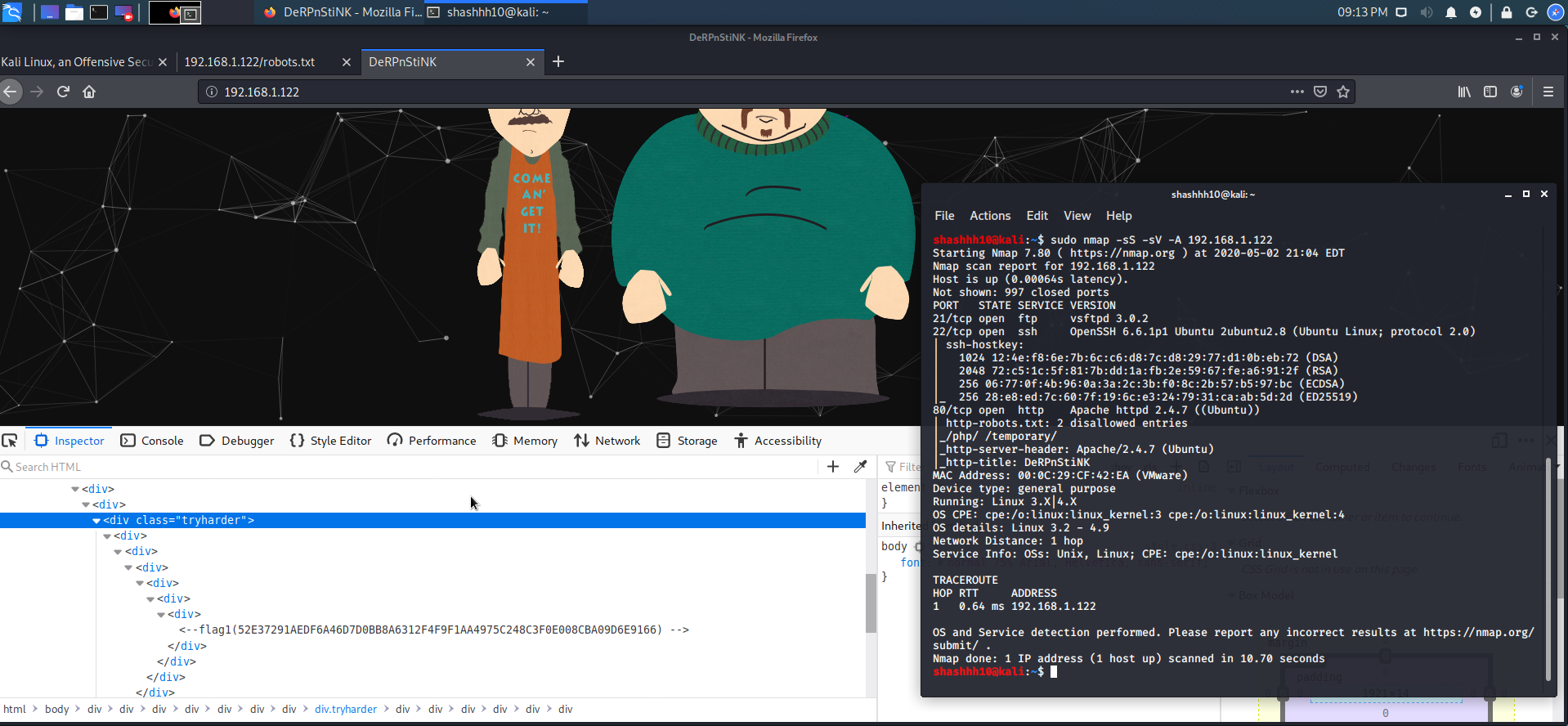Open the Network devtools tab
The height and width of the screenshot is (726, 1568).
click(x=607, y=441)
